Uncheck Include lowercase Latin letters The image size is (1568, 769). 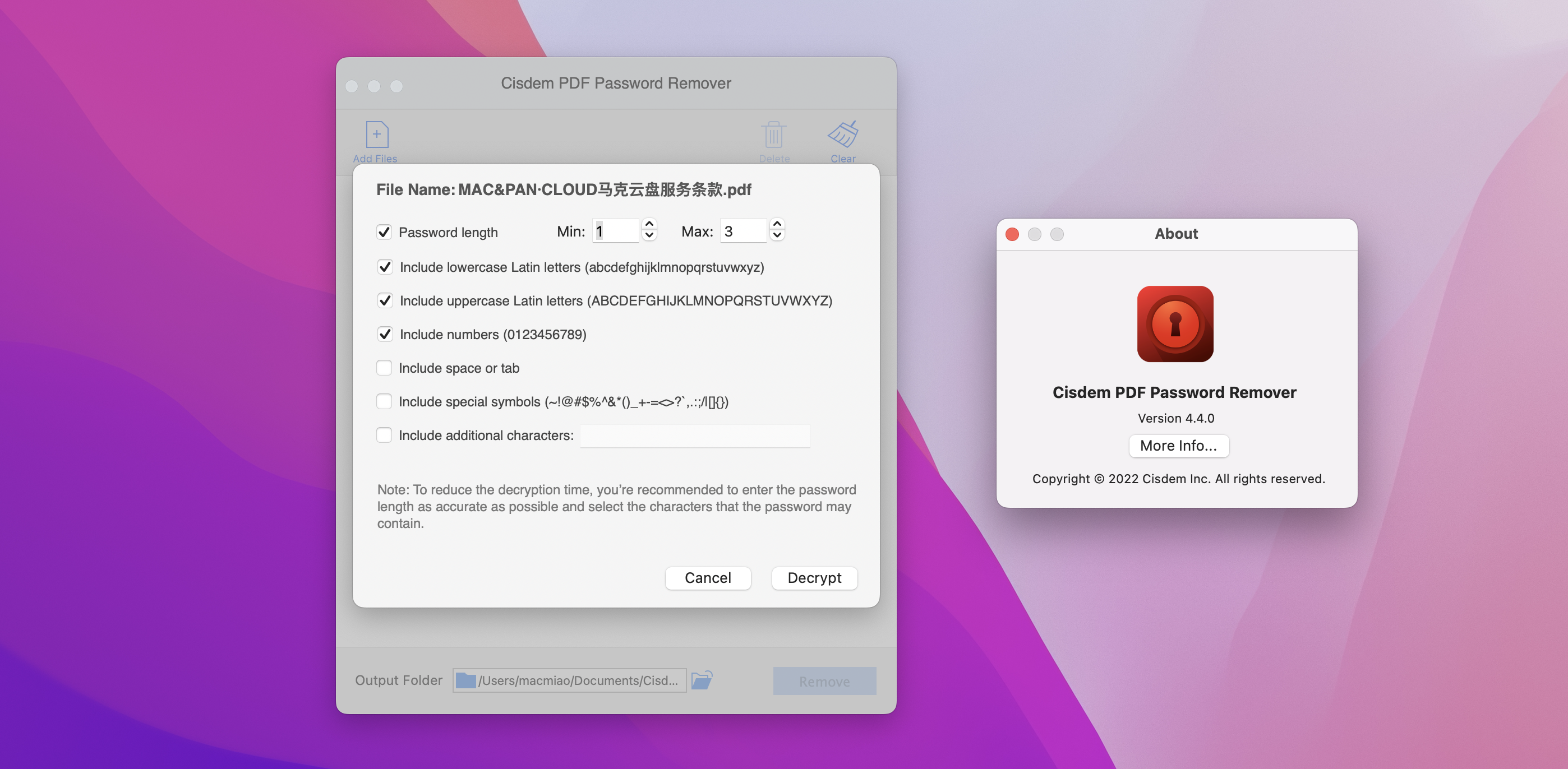click(x=385, y=267)
